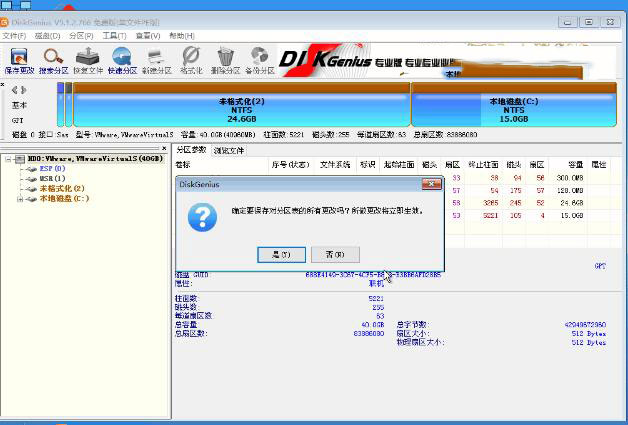Maximize the DiskGenius window
This screenshot has width=628, height=425.
tap(588, 22)
